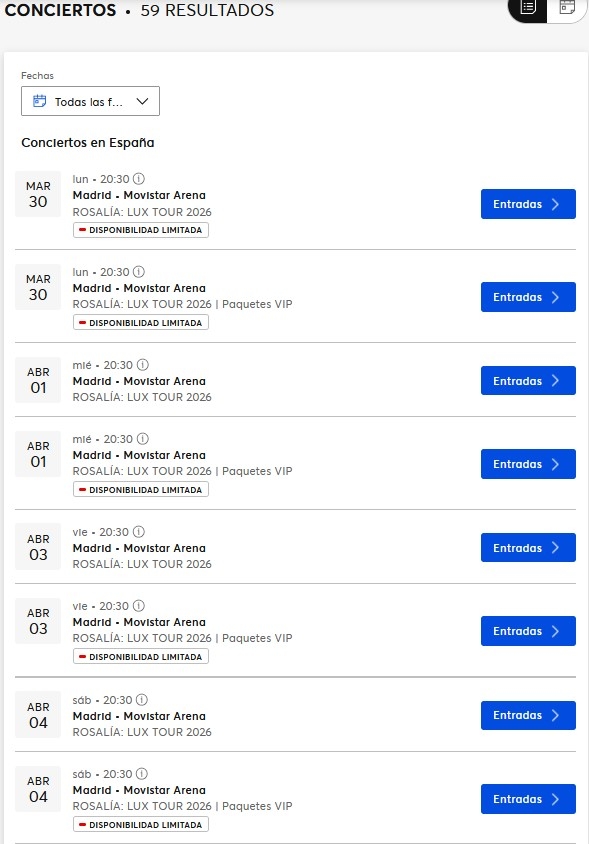Click Entradas for the Abr 01 show
Image resolution: width=589 pixels, height=844 pixels.
(528, 380)
